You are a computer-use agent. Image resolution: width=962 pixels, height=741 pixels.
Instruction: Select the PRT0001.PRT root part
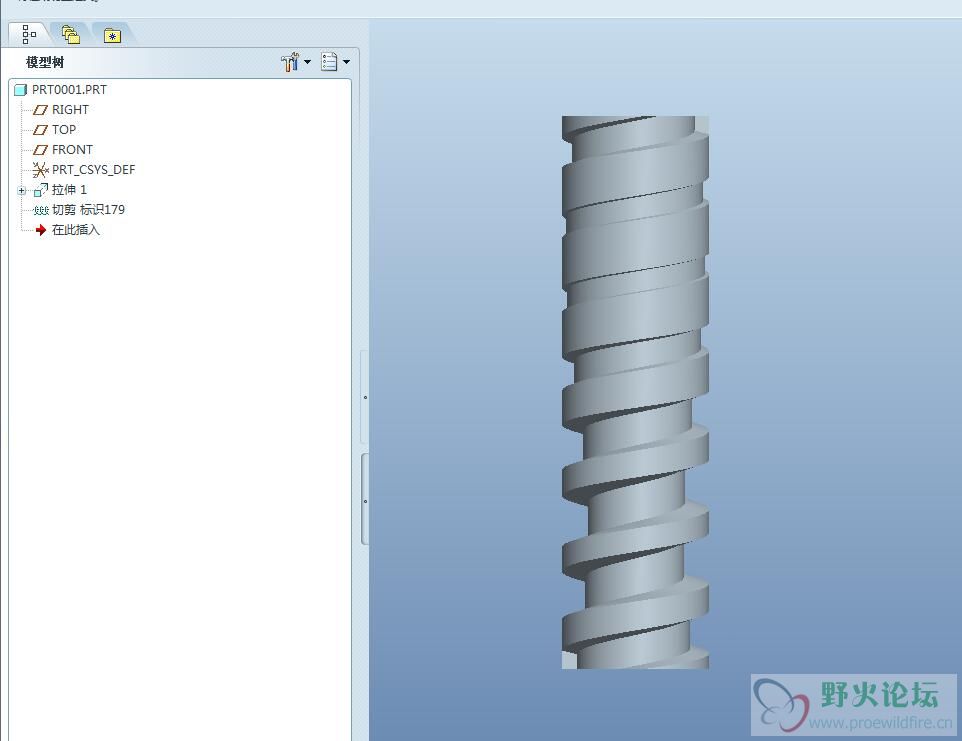tap(68, 90)
